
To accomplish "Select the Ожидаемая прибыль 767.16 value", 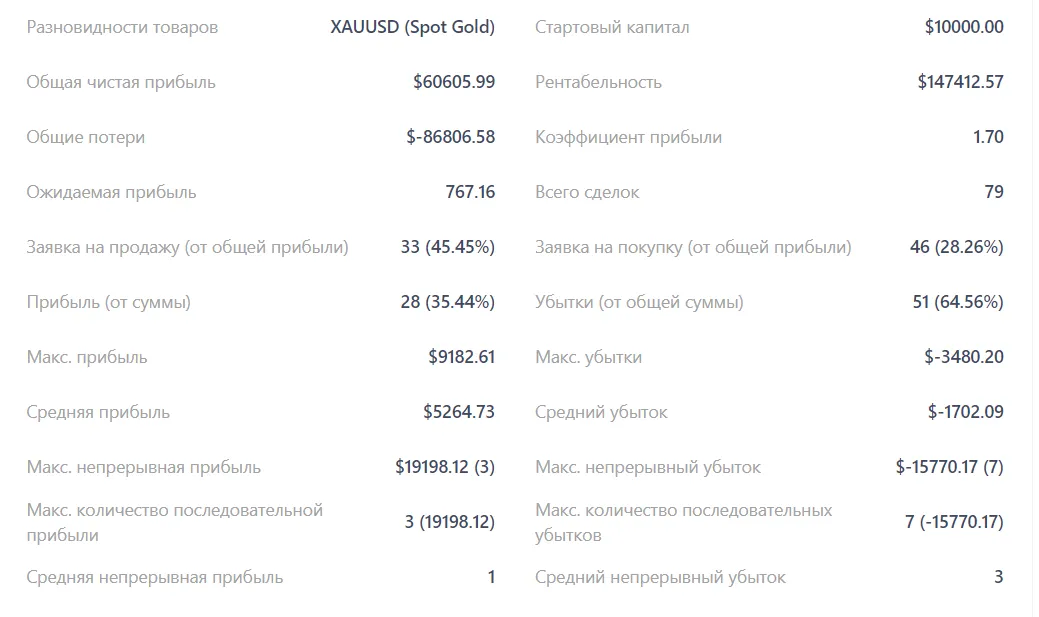I will [x=470, y=192].
